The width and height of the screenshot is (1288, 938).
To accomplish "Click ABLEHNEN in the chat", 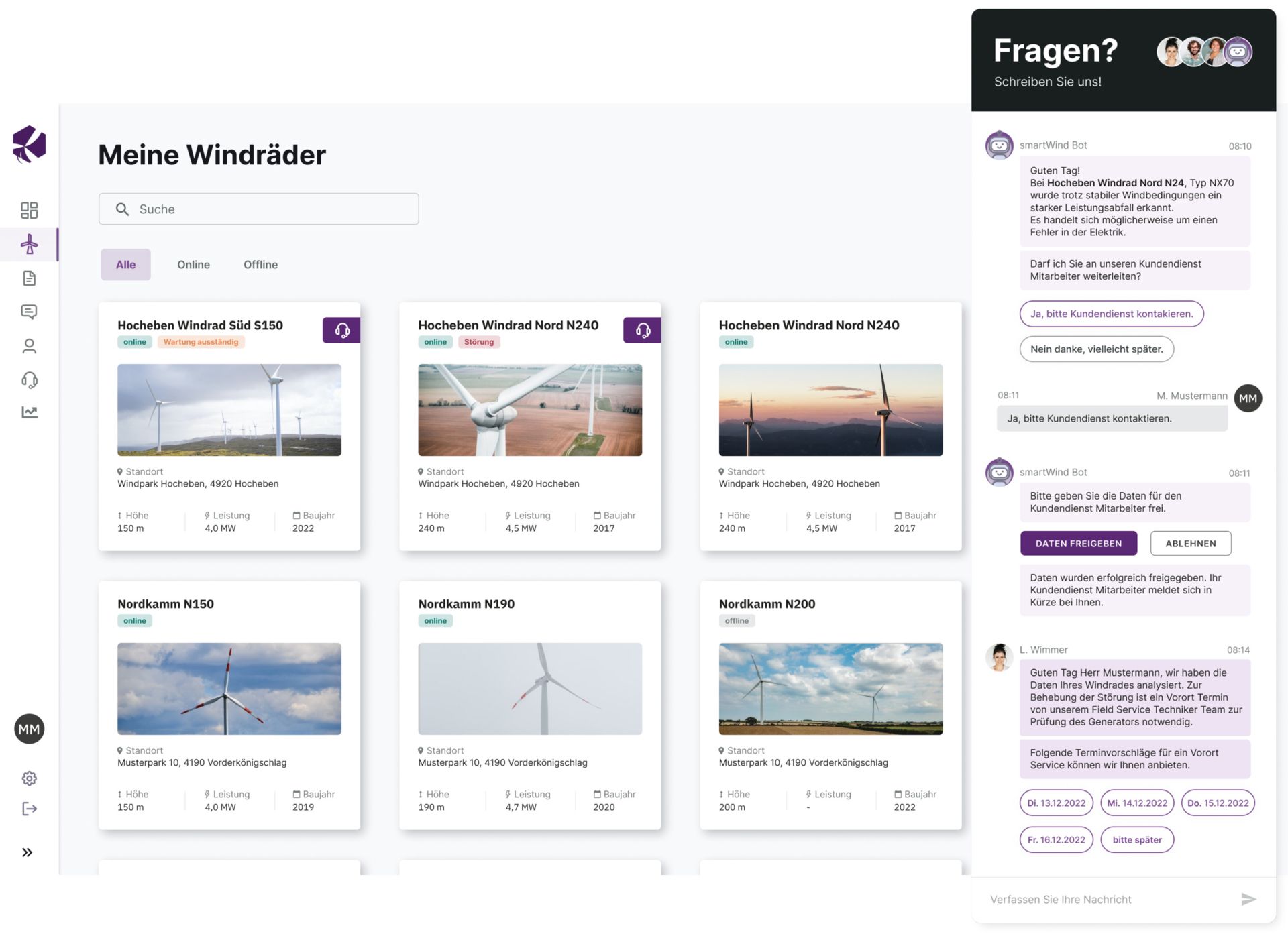I will click(x=1191, y=543).
